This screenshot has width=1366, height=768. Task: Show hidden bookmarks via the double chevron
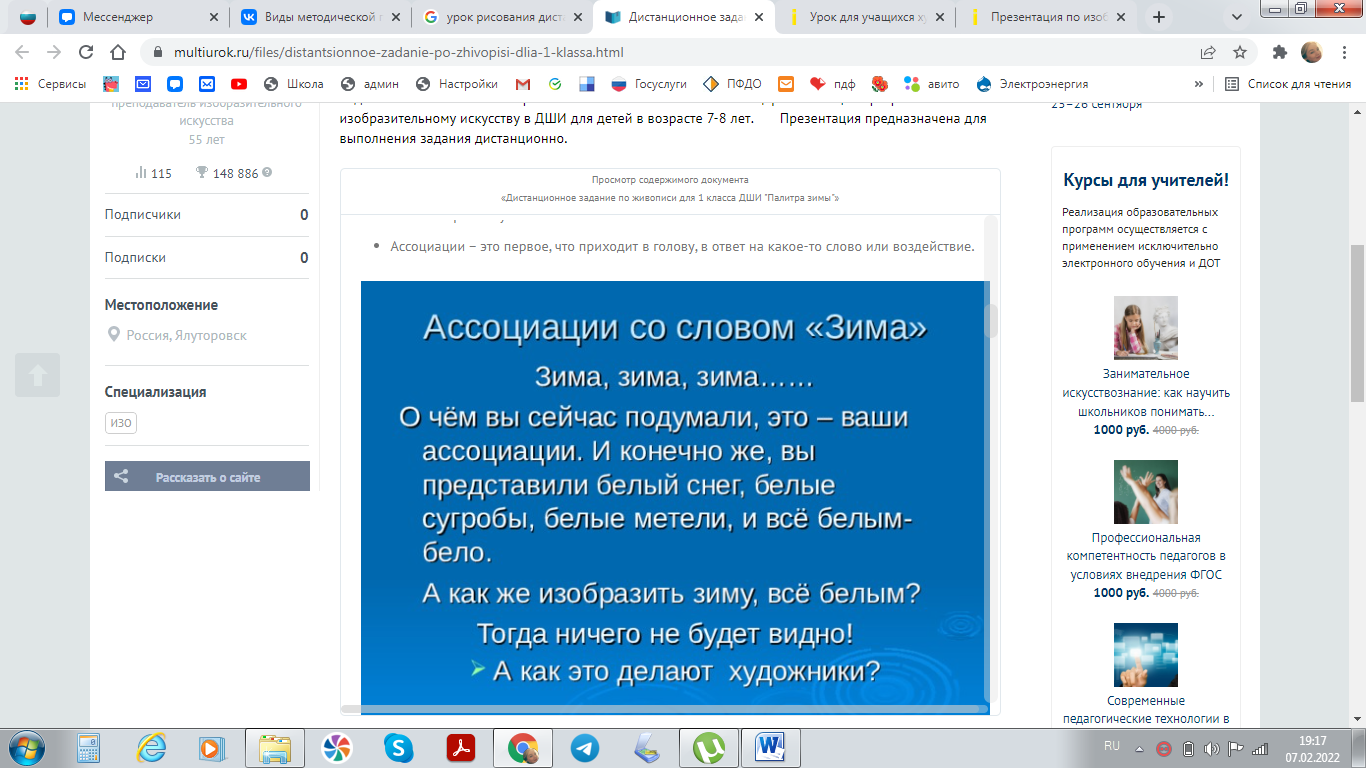pyautogui.click(x=1198, y=84)
